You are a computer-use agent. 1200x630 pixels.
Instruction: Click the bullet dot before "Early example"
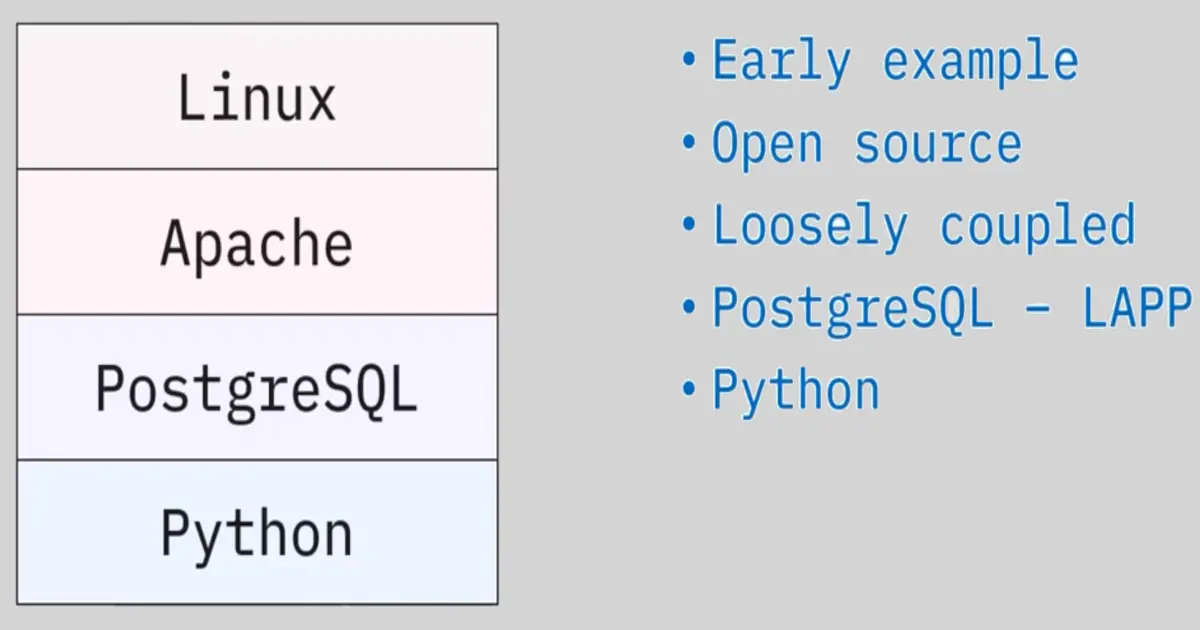tap(688, 59)
